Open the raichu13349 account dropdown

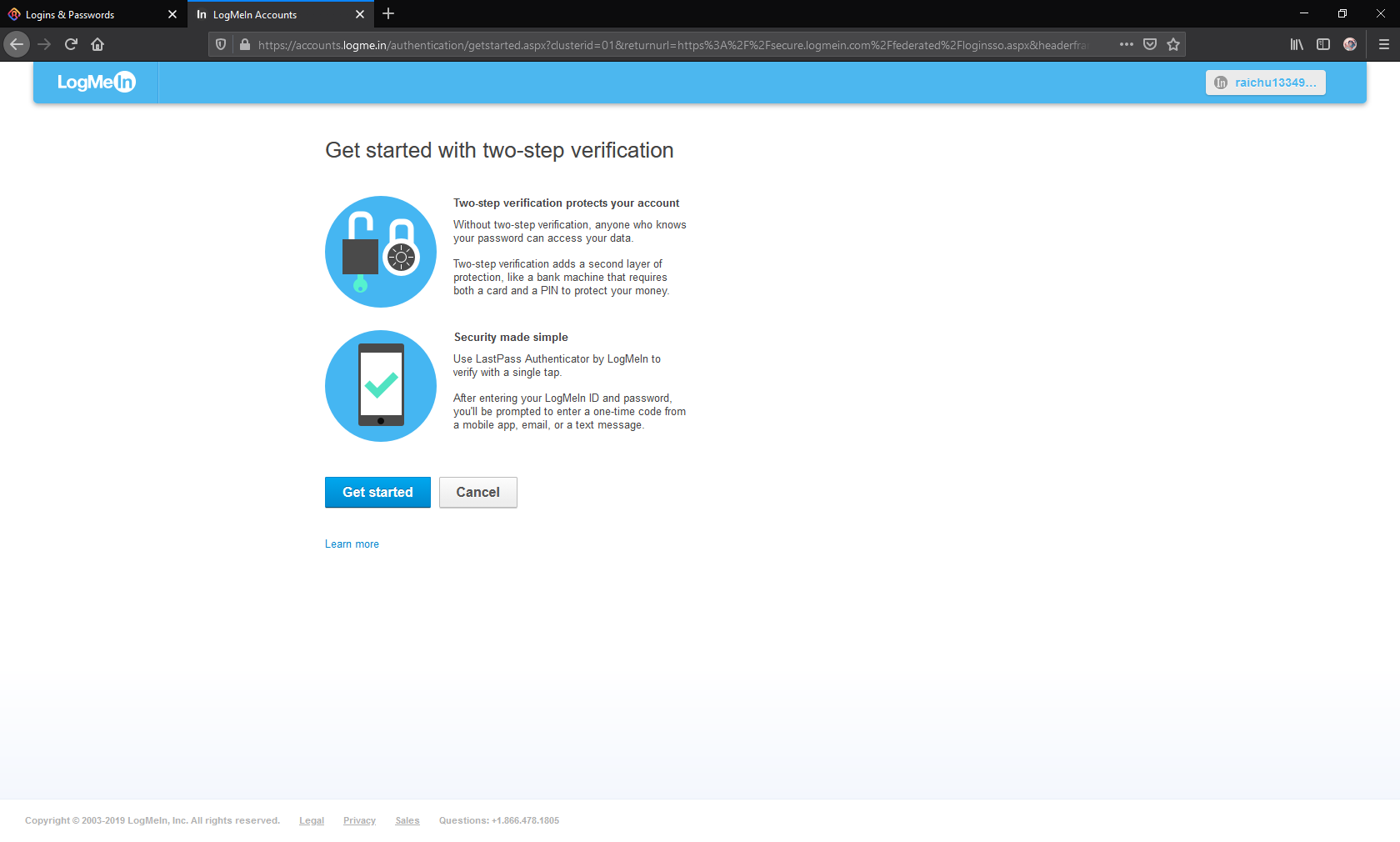(x=1265, y=83)
